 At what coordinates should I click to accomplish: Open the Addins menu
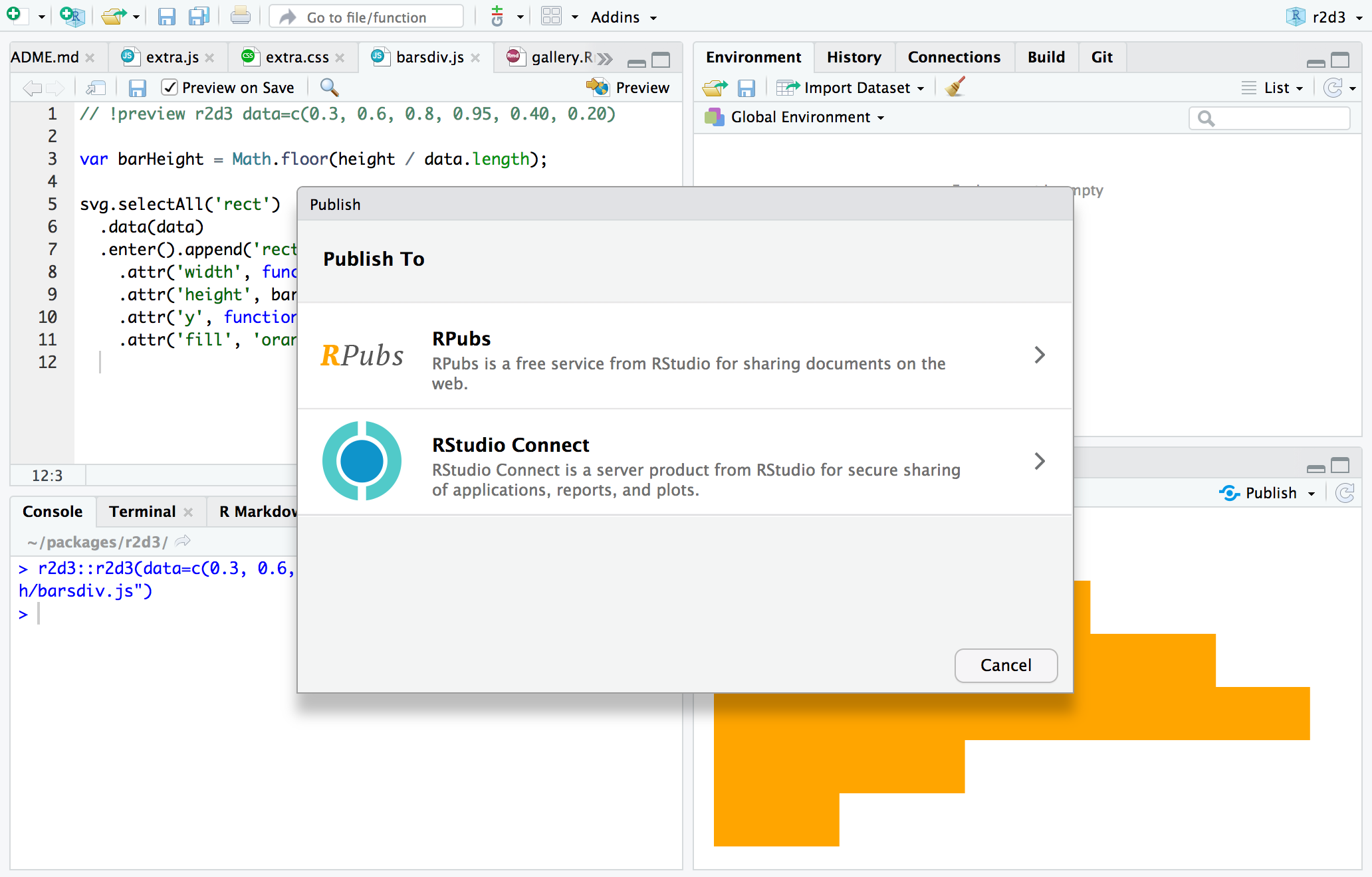623,17
